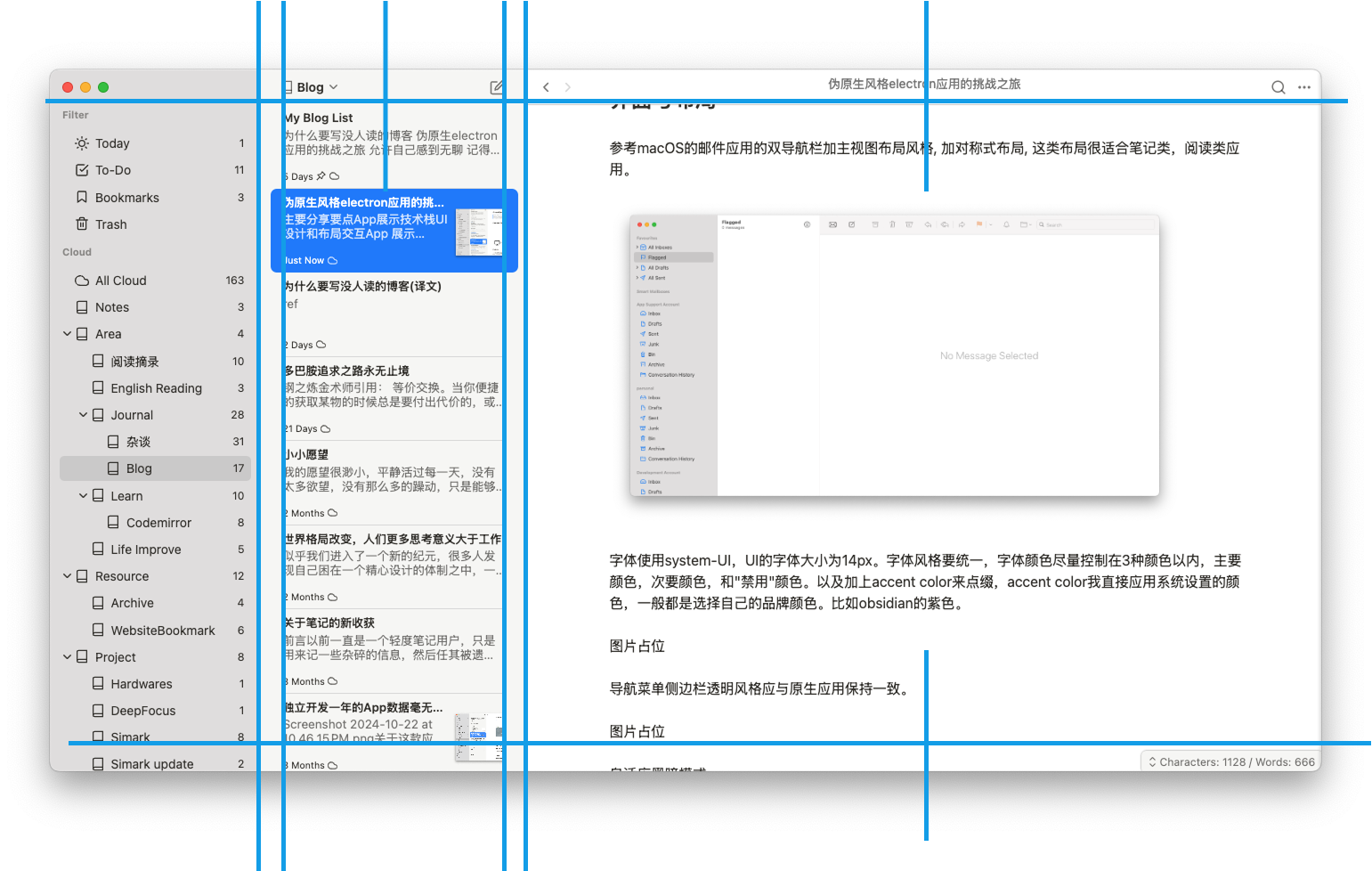Collapse the Journal notebook tree
The width and height of the screenshot is (1372, 871).
pos(83,415)
